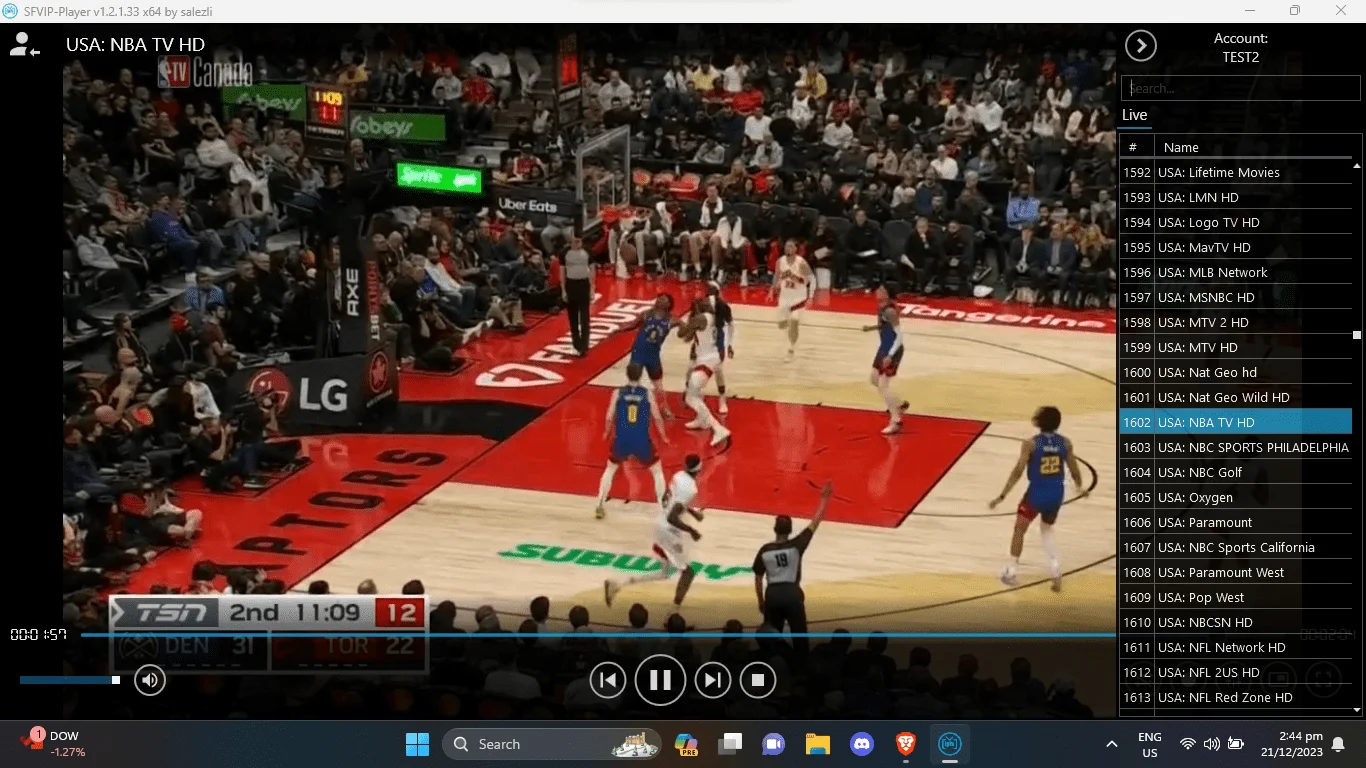Sort channels by the # column header
Image resolution: width=1366 pixels, height=768 pixels.
click(1136, 147)
